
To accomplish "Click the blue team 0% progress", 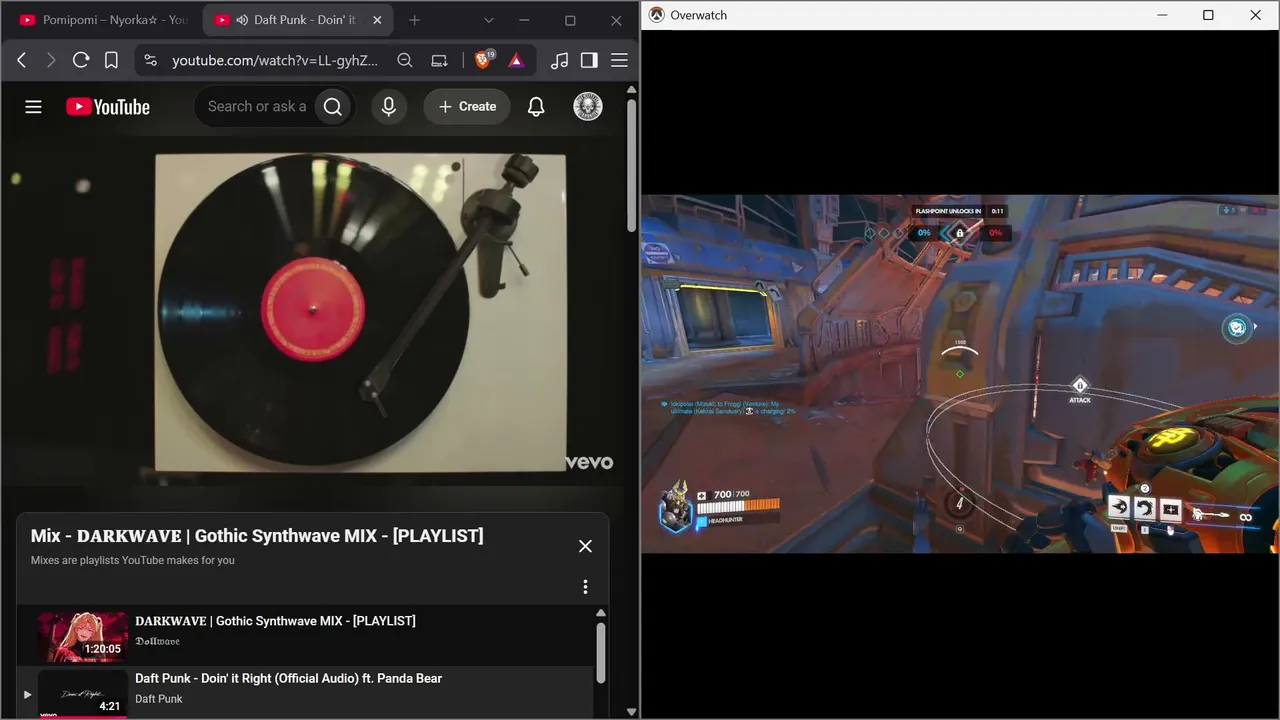I will [924, 233].
